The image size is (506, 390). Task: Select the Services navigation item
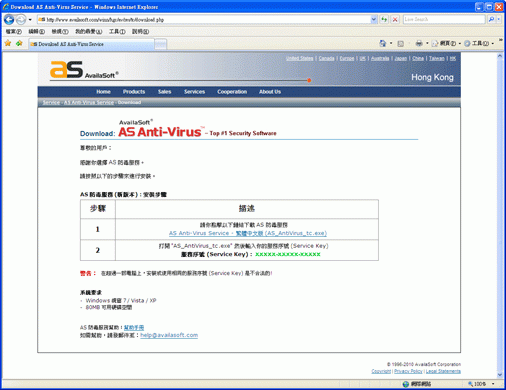(x=194, y=92)
